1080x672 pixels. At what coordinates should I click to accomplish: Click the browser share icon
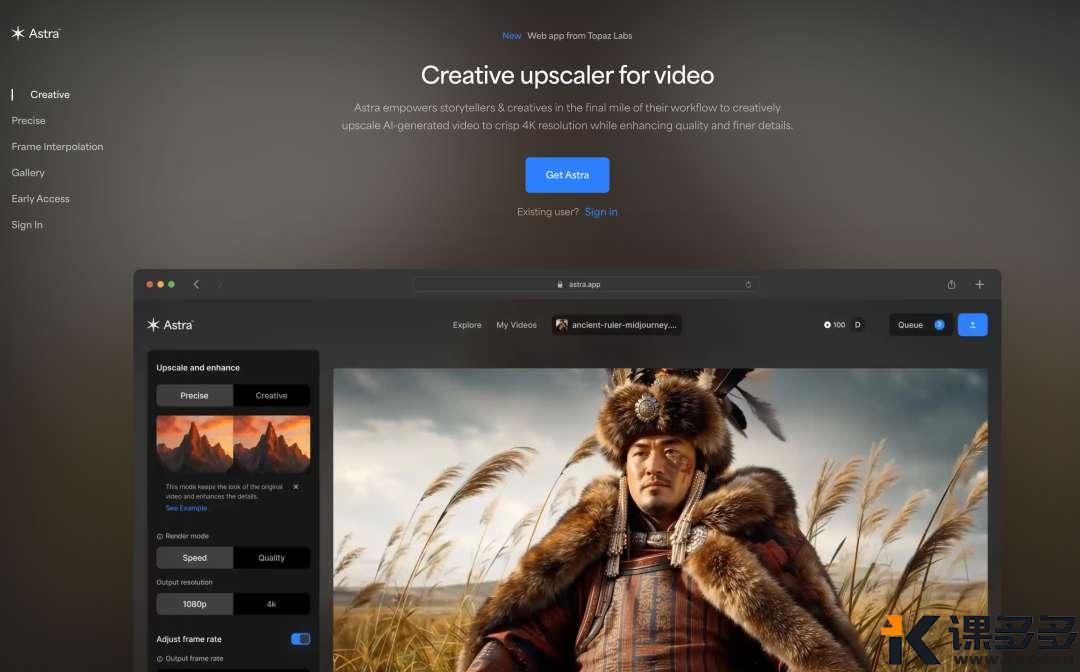click(951, 284)
